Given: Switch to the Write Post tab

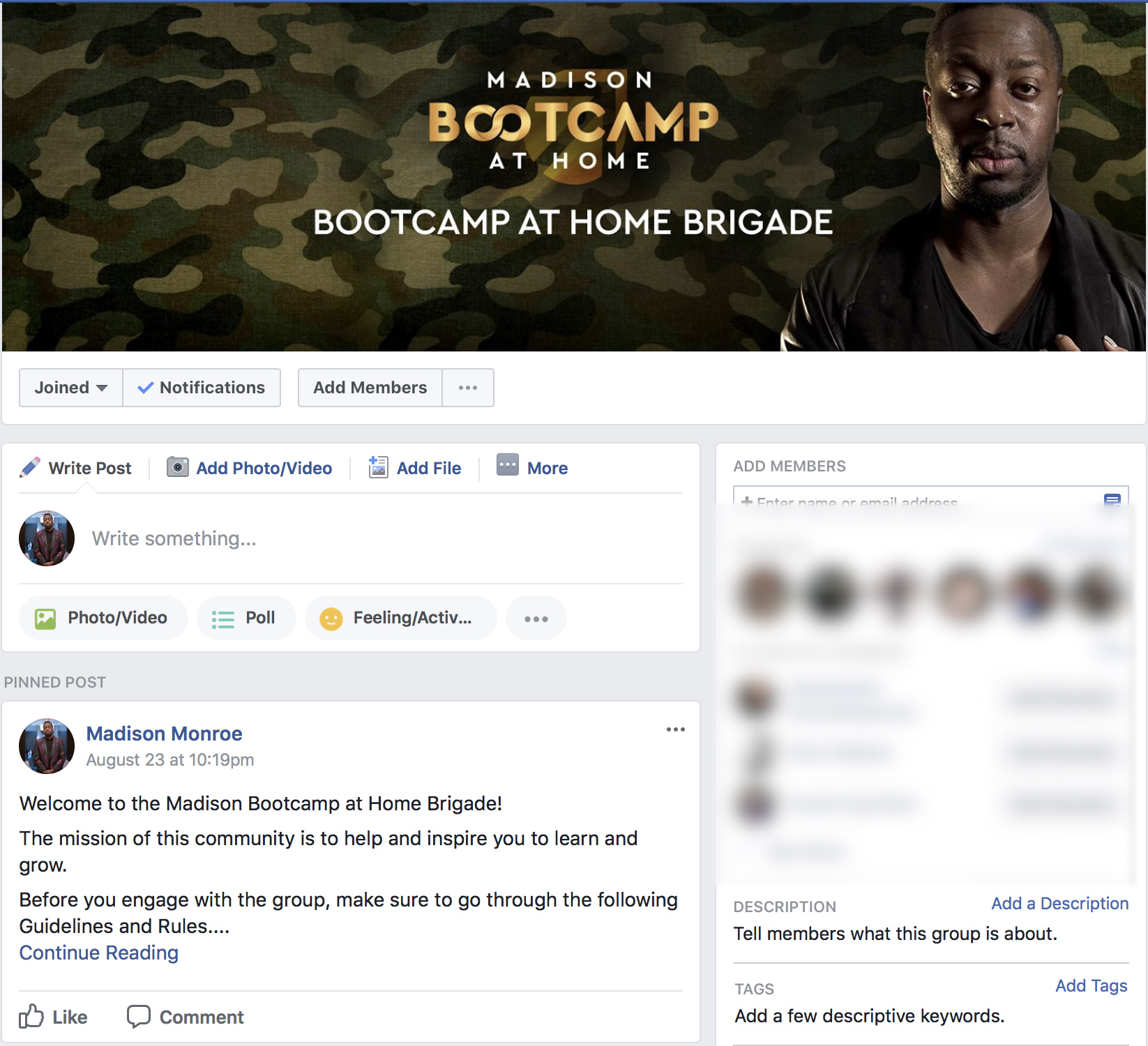Looking at the screenshot, I should pyautogui.click(x=77, y=468).
